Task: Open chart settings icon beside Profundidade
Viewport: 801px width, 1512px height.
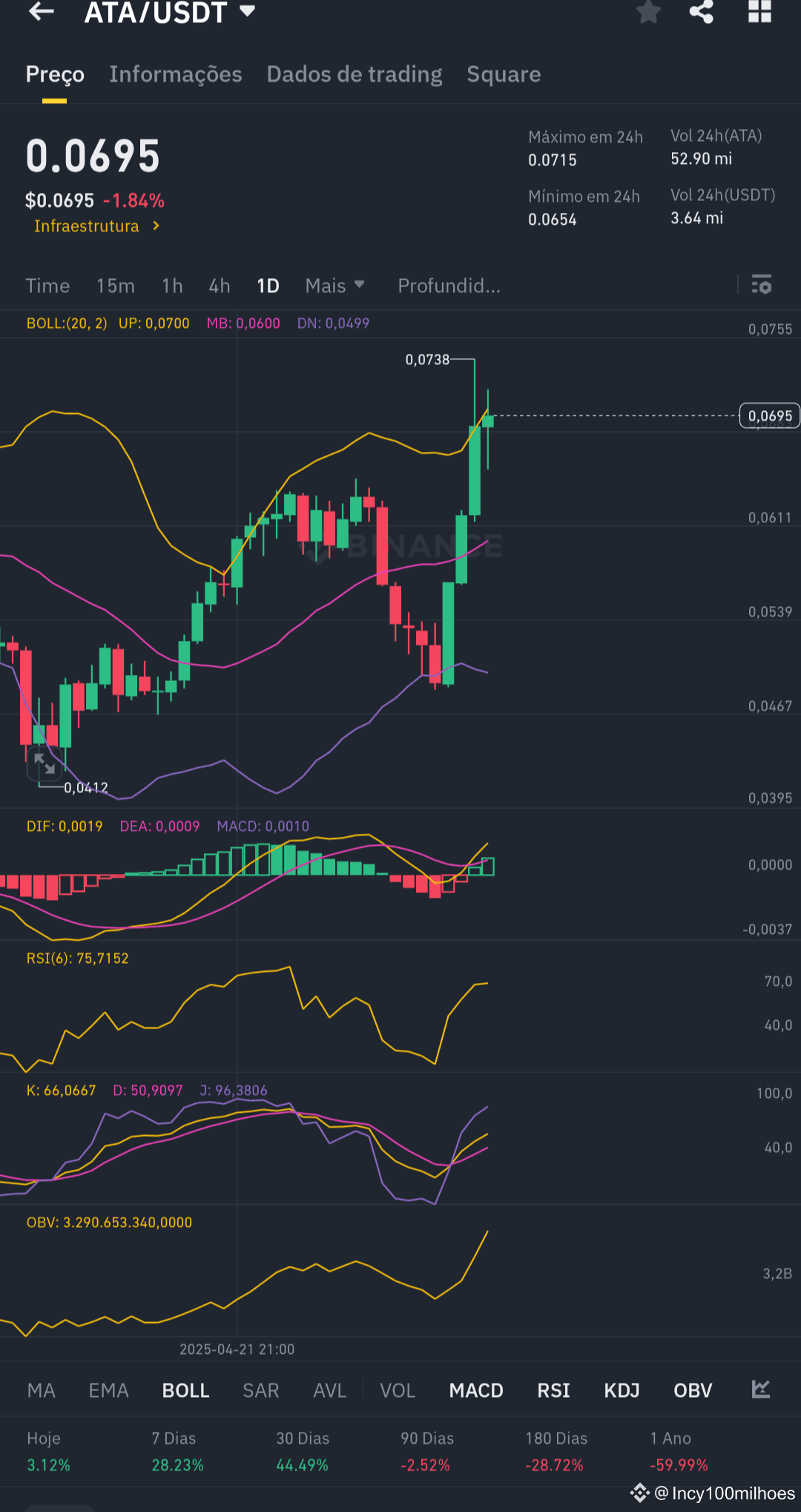Action: pos(762,284)
